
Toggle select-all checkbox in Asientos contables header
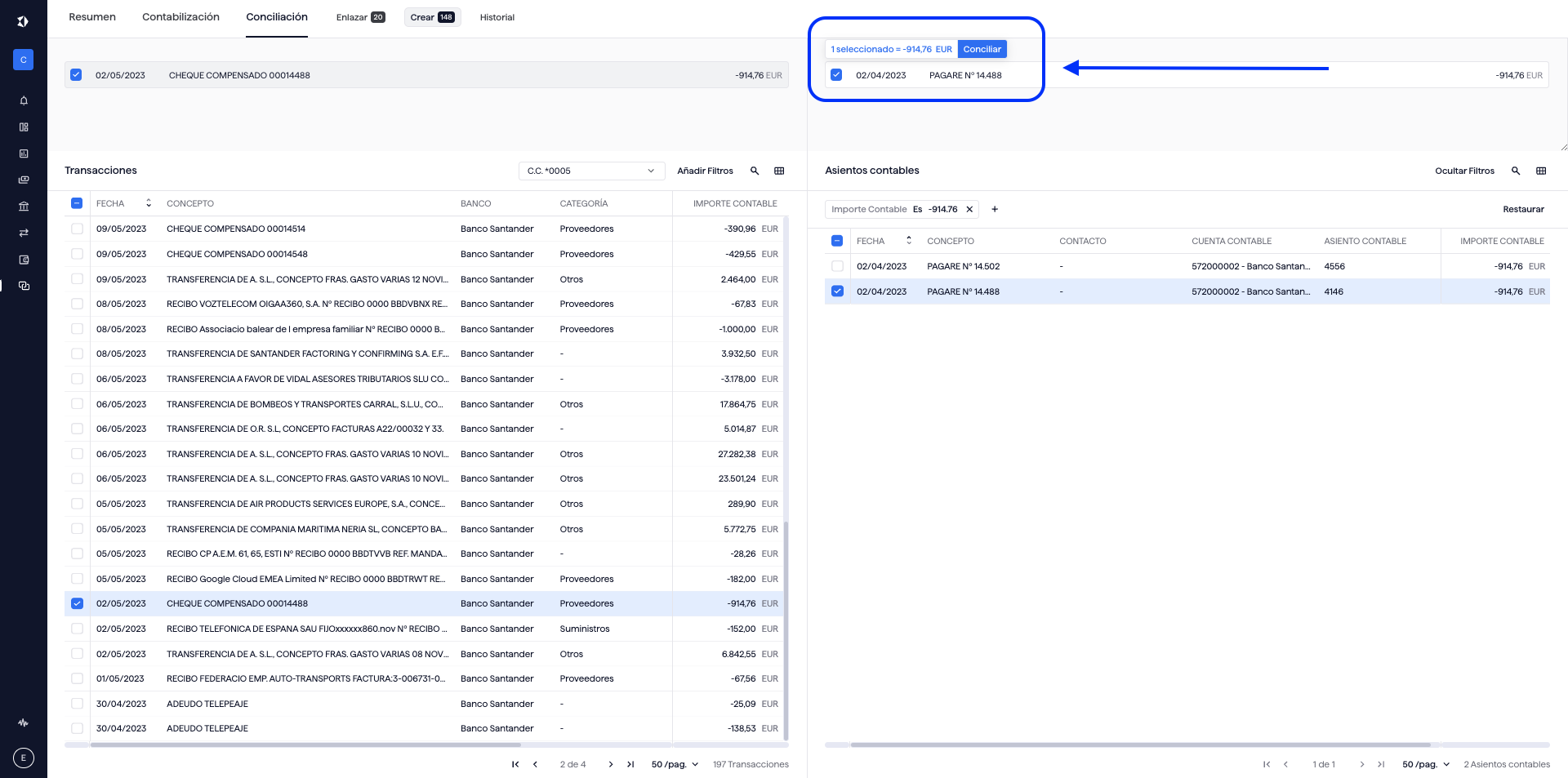[837, 241]
